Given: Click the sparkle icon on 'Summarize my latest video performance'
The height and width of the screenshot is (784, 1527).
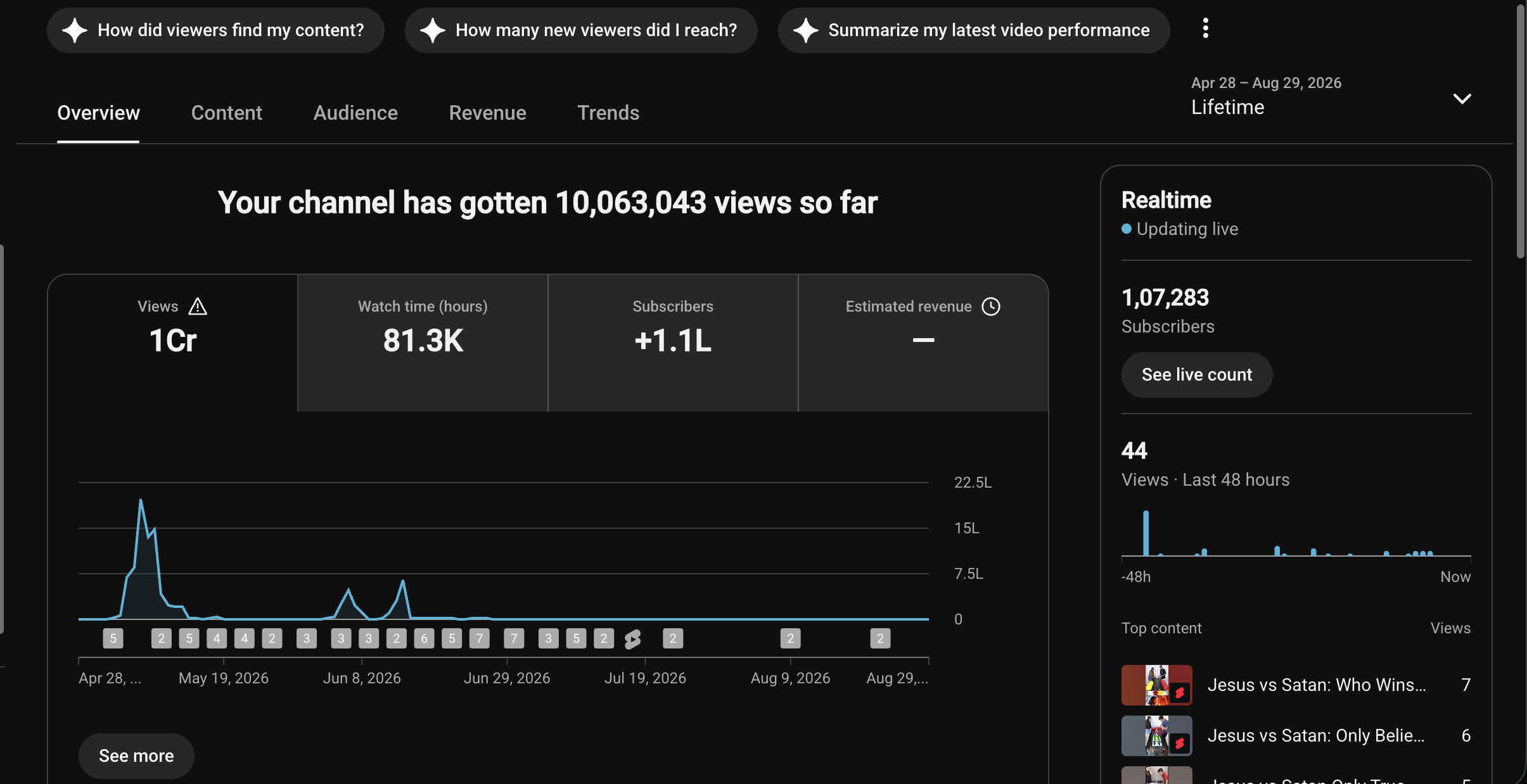Looking at the screenshot, I should point(806,30).
